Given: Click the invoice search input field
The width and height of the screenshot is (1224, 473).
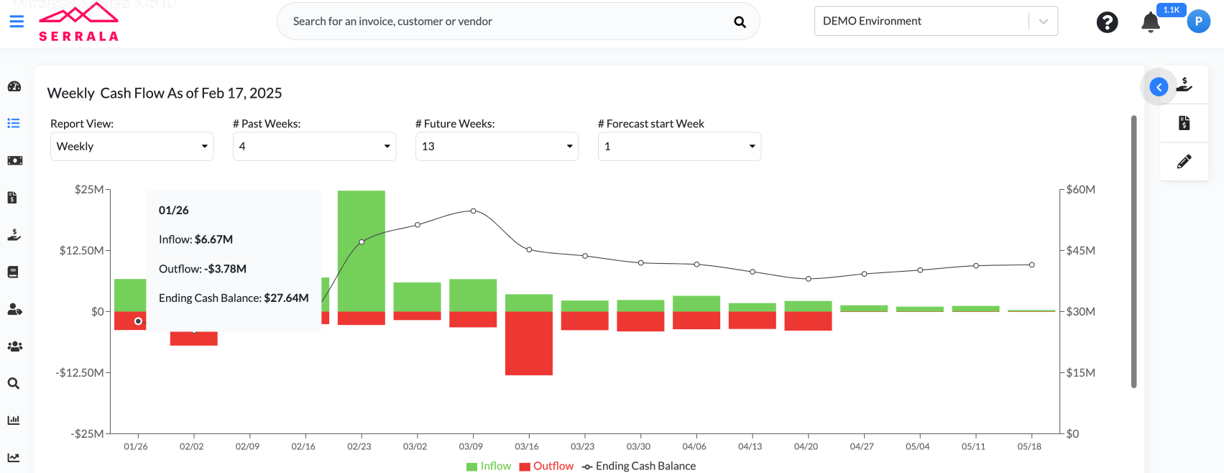Looking at the screenshot, I should (505, 21).
